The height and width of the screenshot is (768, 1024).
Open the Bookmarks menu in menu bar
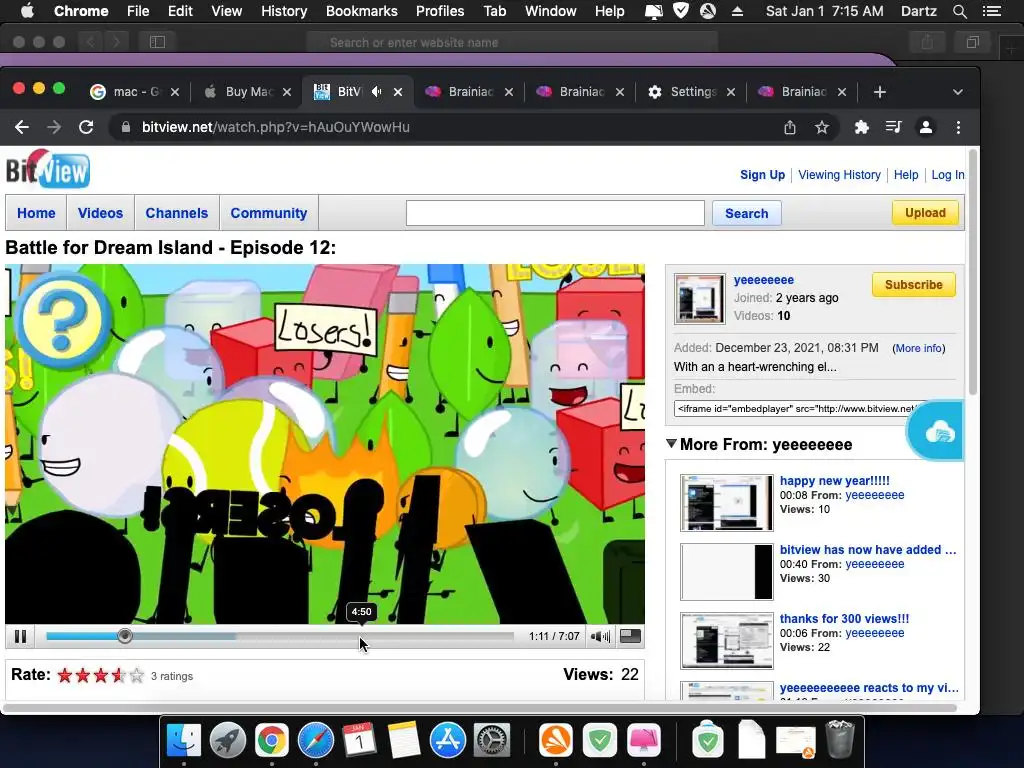[x=362, y=11]
